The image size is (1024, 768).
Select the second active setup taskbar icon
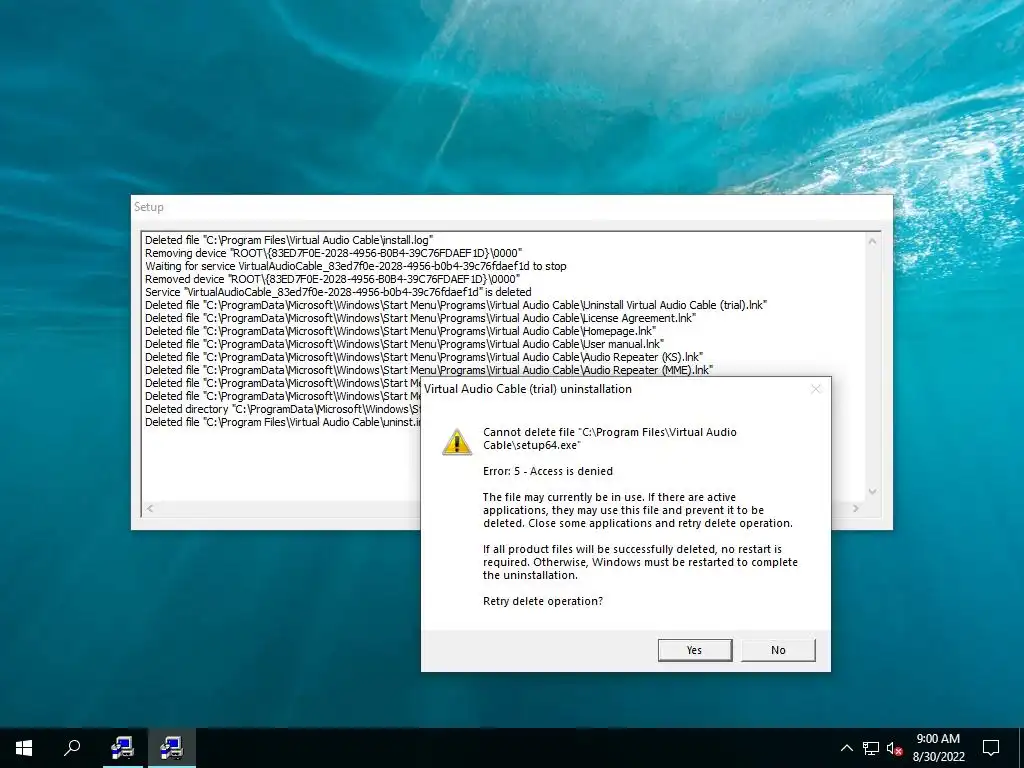(x=171, y=748)
